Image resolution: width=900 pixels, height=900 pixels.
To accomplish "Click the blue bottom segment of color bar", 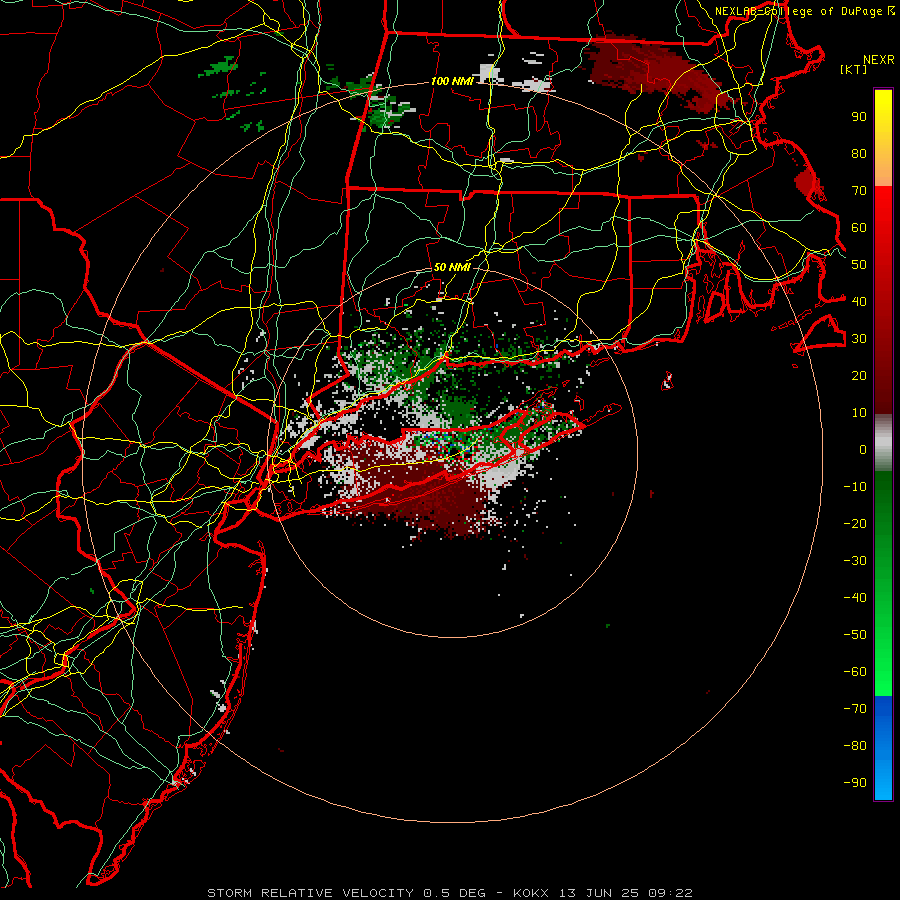I will coord(883,748).
